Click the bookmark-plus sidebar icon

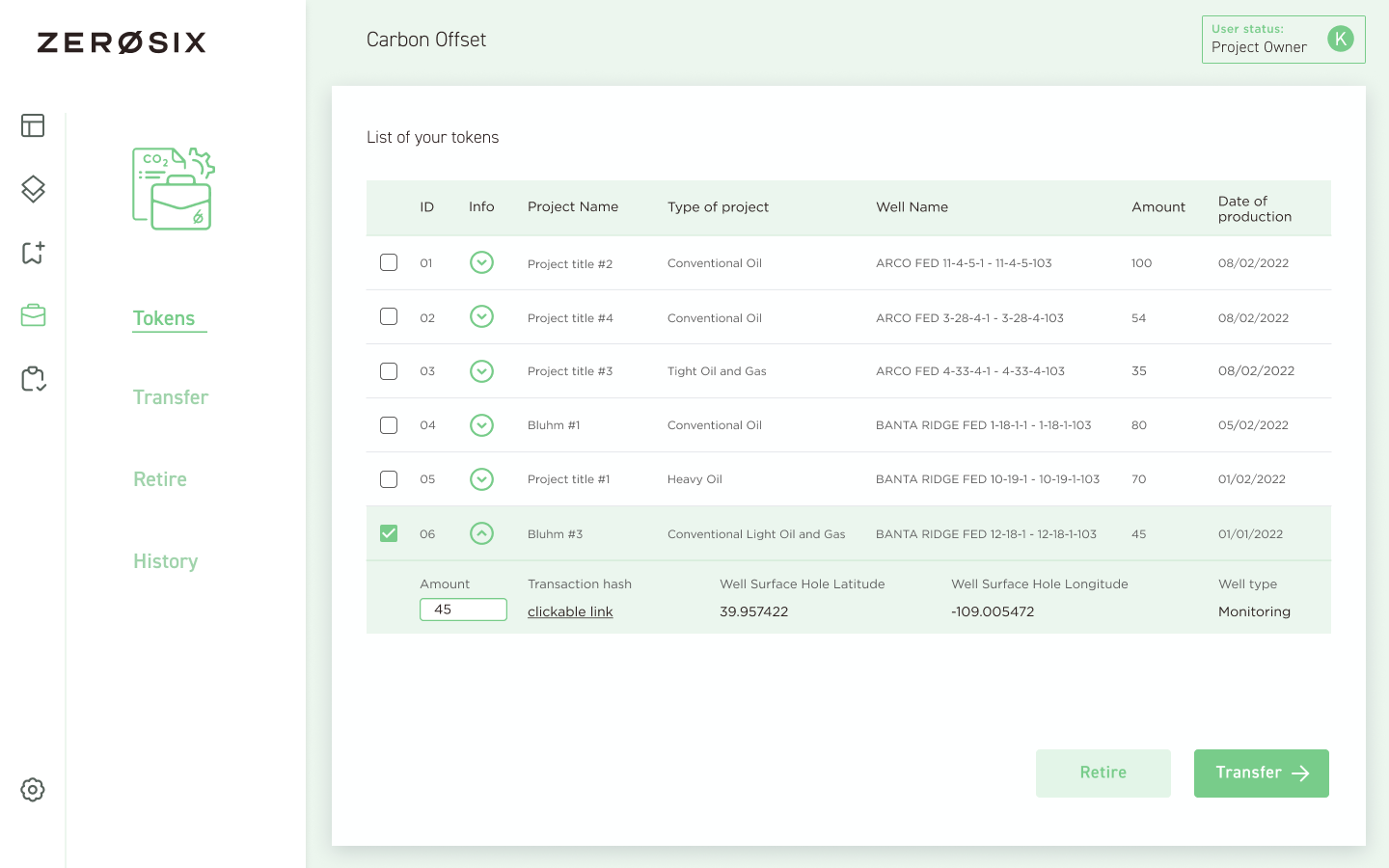point(33,253)
